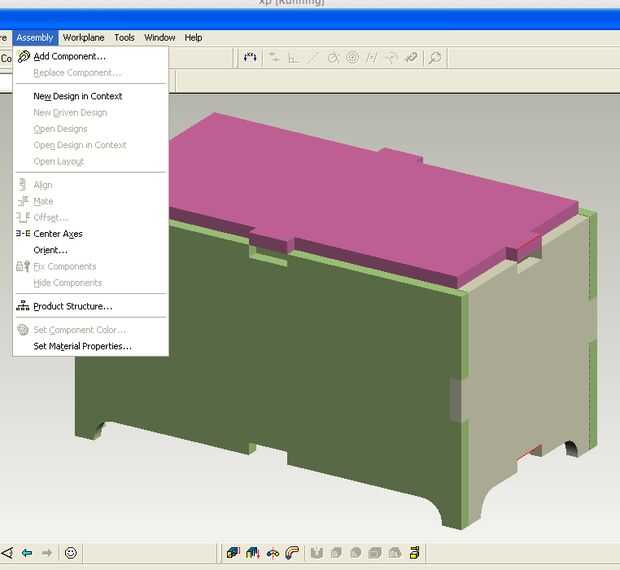620x570 pixels.
Task: Click the New Driven Design entry
Action: tap(91, 113)
